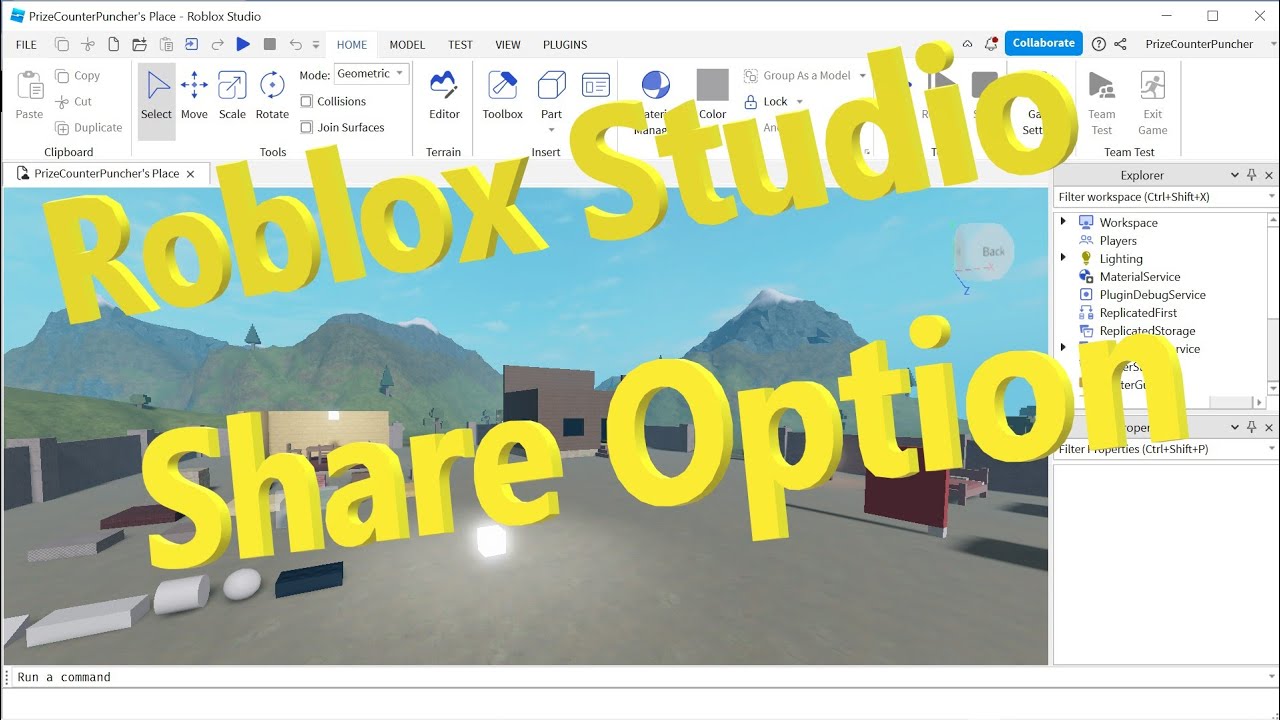Image resolution: width=1280 pixels, height=720 pixels.
Task: Click Copy in Clipboard group
Action: click(x=78, y=76)
